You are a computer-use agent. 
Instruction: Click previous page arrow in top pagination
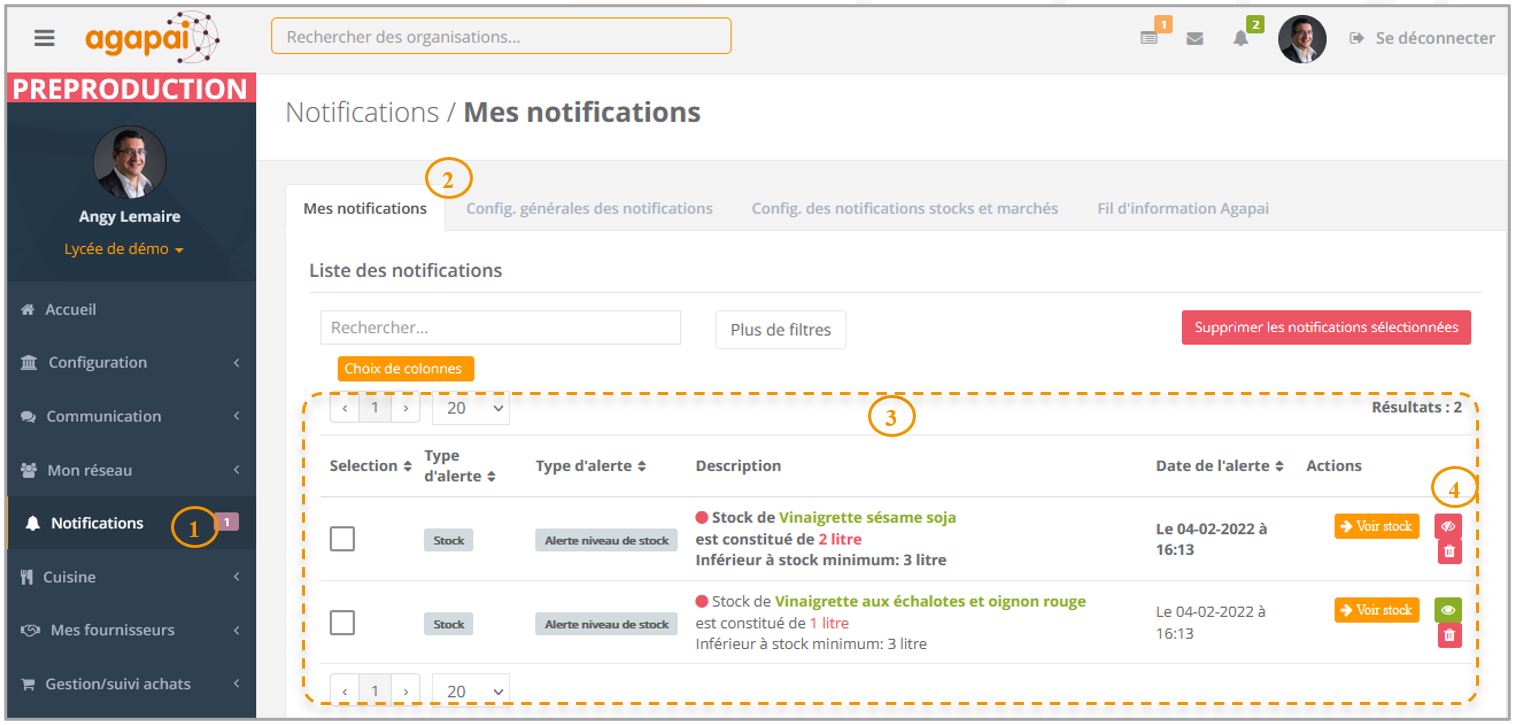point(344,408)
